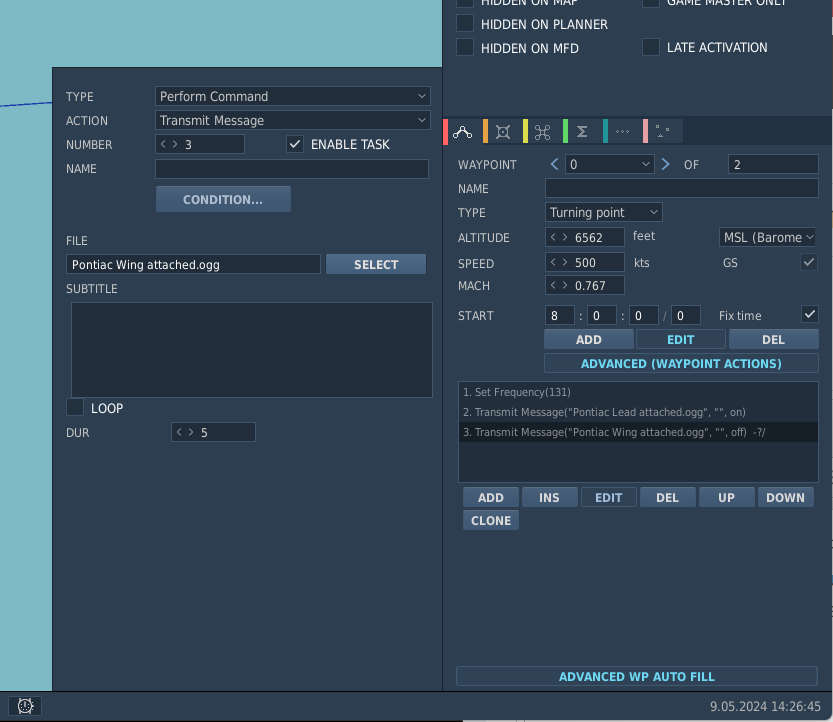This screenshot has height=722, width=833.
Task: Move action DOWN in list
Action: click(785, 497)
